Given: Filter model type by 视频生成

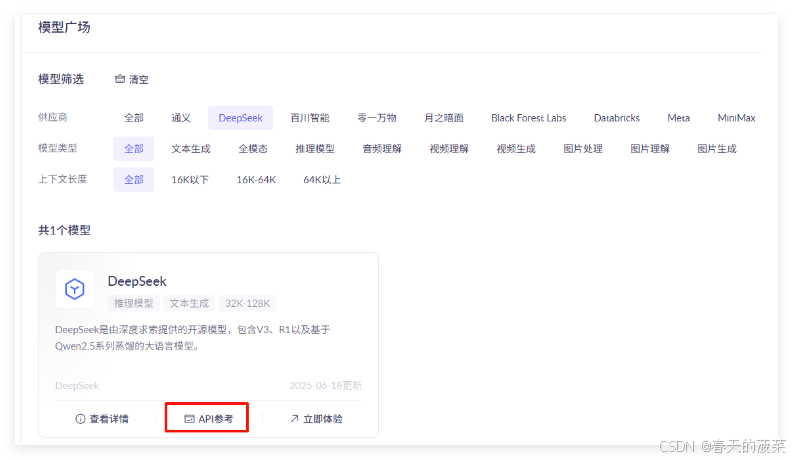Looking at the screenshot, I should click(x=516, y=149).
